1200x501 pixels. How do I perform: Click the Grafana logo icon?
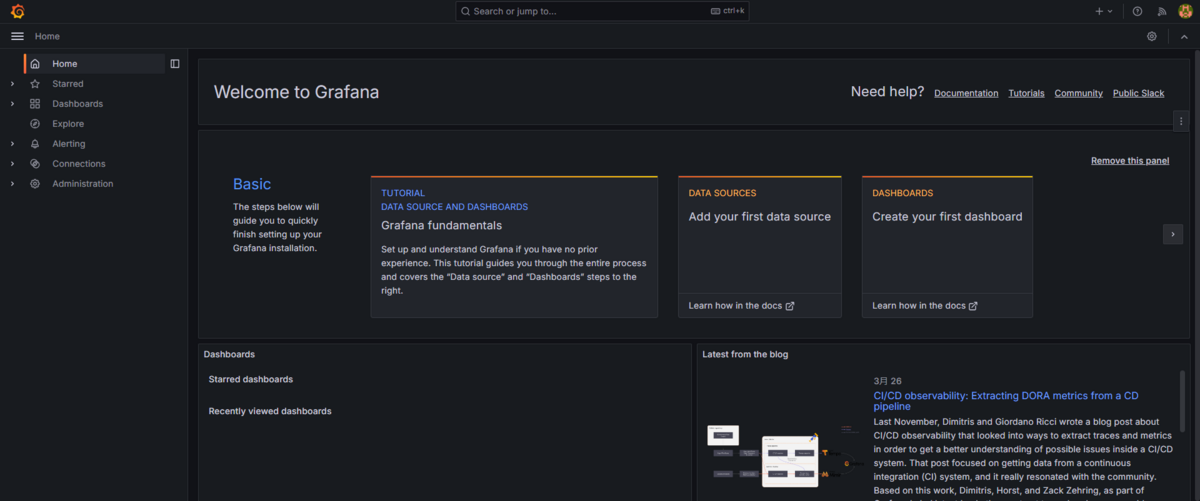pyautogui.click(x=17, y=11)
